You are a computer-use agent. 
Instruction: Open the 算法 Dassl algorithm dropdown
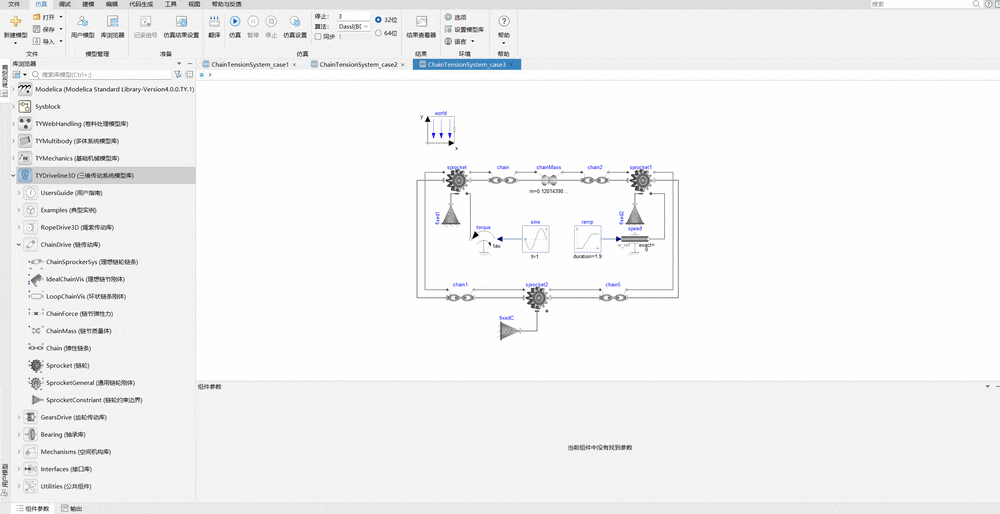pyautogui.click(x=353, y=27)
